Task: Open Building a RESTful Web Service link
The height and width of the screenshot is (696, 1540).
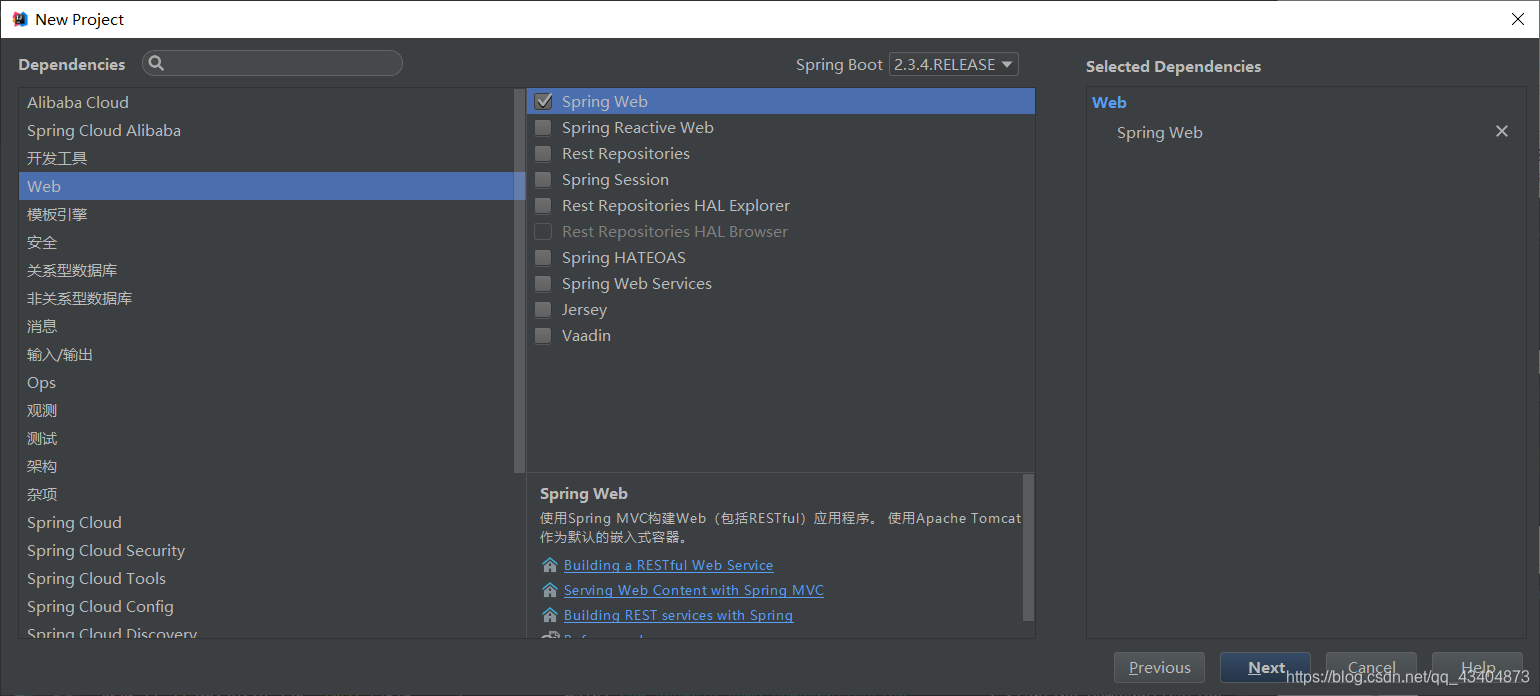Action: pyautogui.click(x=668, y=565)
